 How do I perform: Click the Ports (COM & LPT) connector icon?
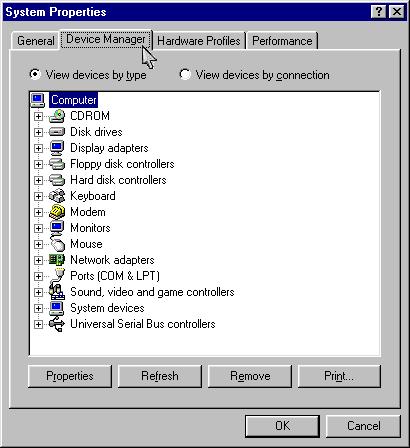pos(57,275)
